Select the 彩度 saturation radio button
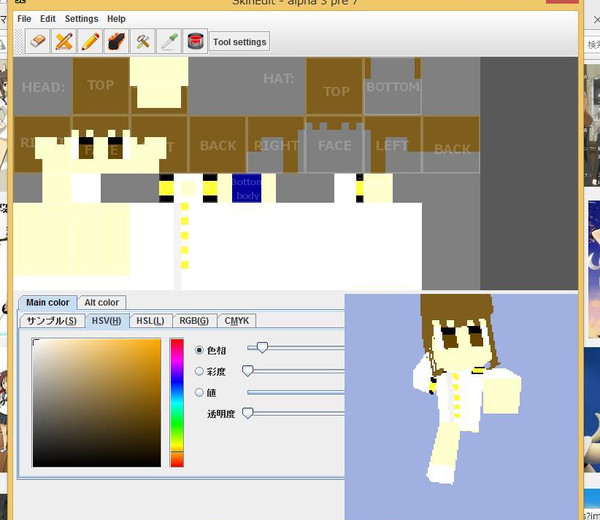Viewport: 600px width, 520px height. (x=199, y=371)
